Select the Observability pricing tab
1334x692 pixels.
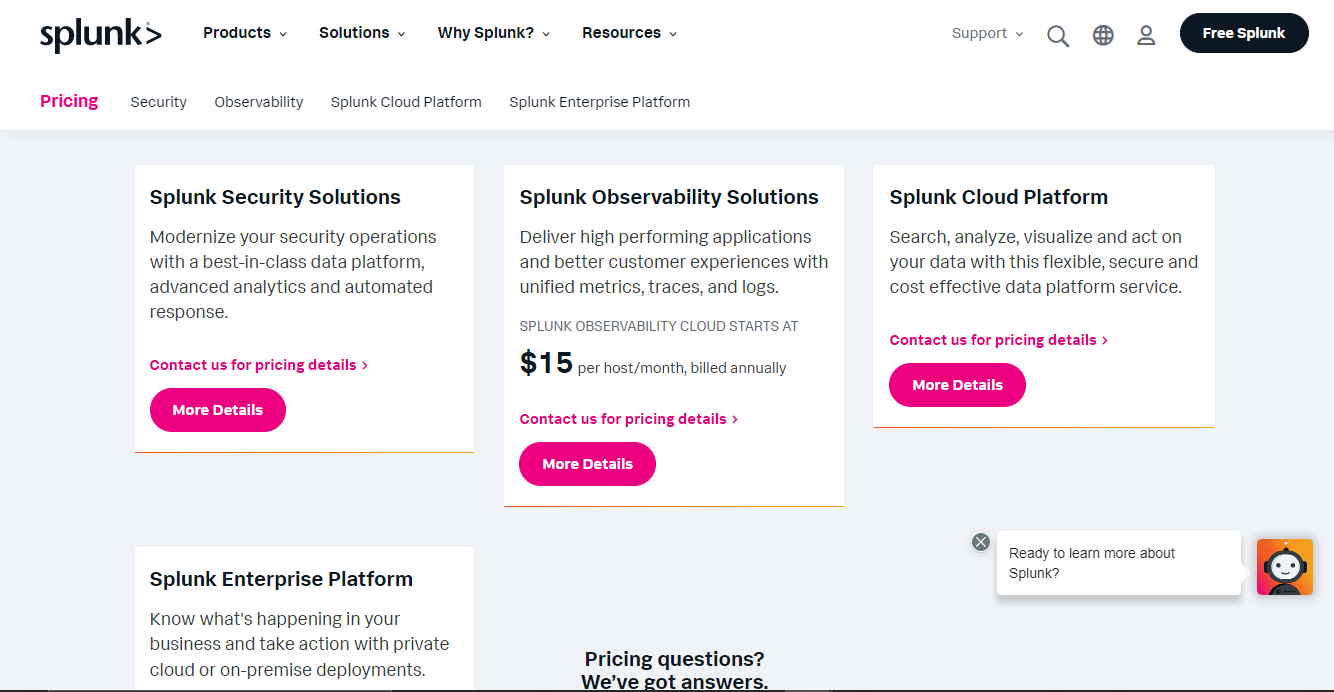click(x=258, y=102)
